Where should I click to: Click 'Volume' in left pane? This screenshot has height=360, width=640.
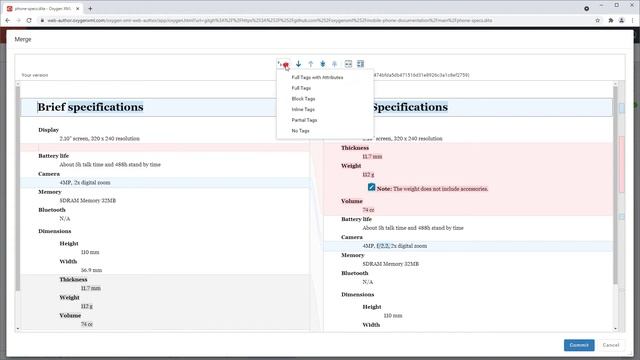click(x=70, y=316)
